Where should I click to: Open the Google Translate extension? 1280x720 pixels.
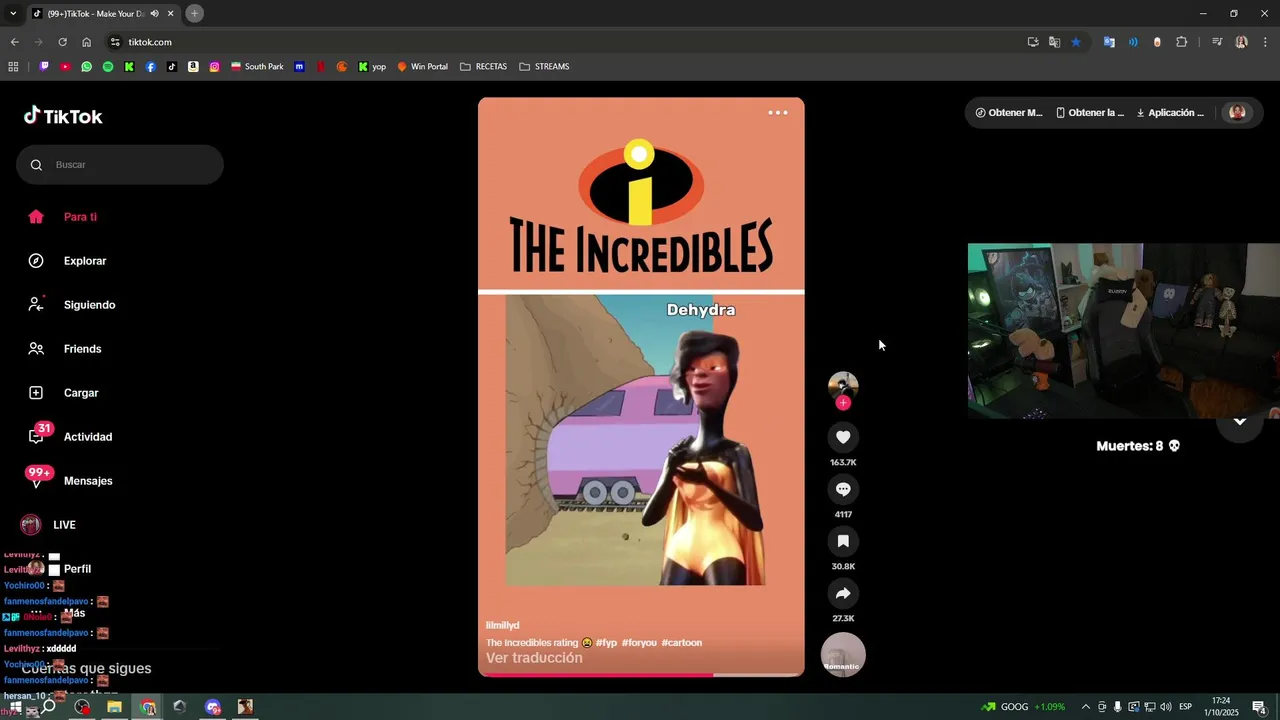click(x=1109, y=42)
